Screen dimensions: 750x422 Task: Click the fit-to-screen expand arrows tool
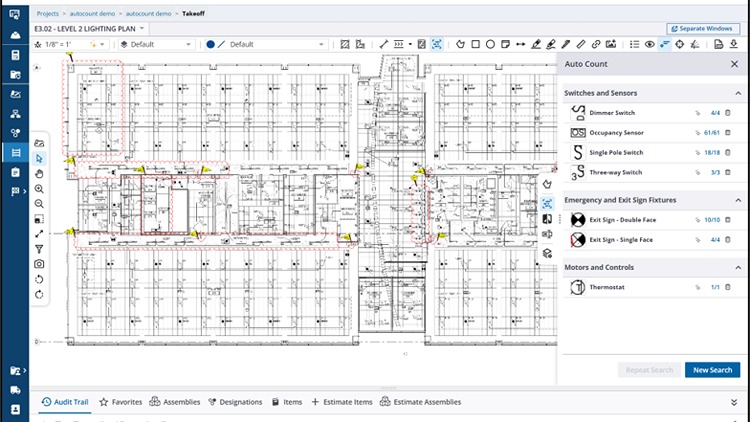(39, 234)
